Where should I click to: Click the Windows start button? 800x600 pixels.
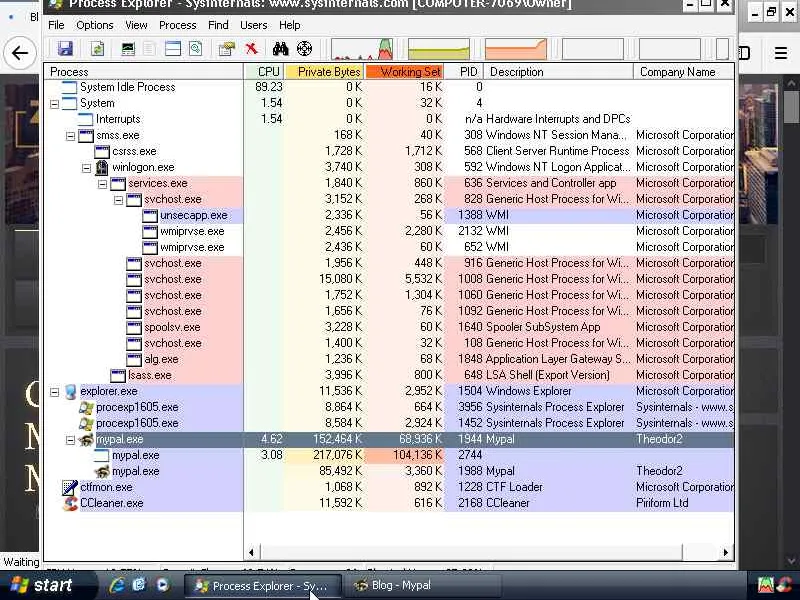pyautogui.click(x=47, y=585)
